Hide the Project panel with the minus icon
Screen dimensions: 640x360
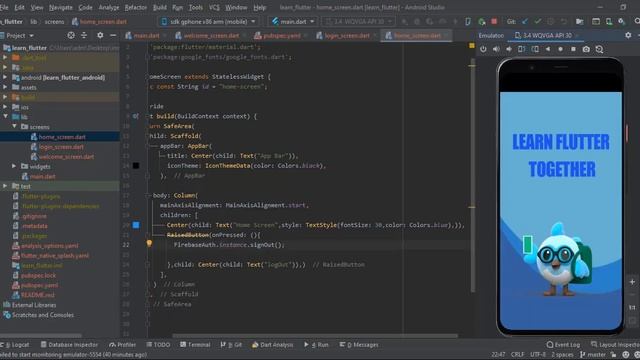pos(113,36)
